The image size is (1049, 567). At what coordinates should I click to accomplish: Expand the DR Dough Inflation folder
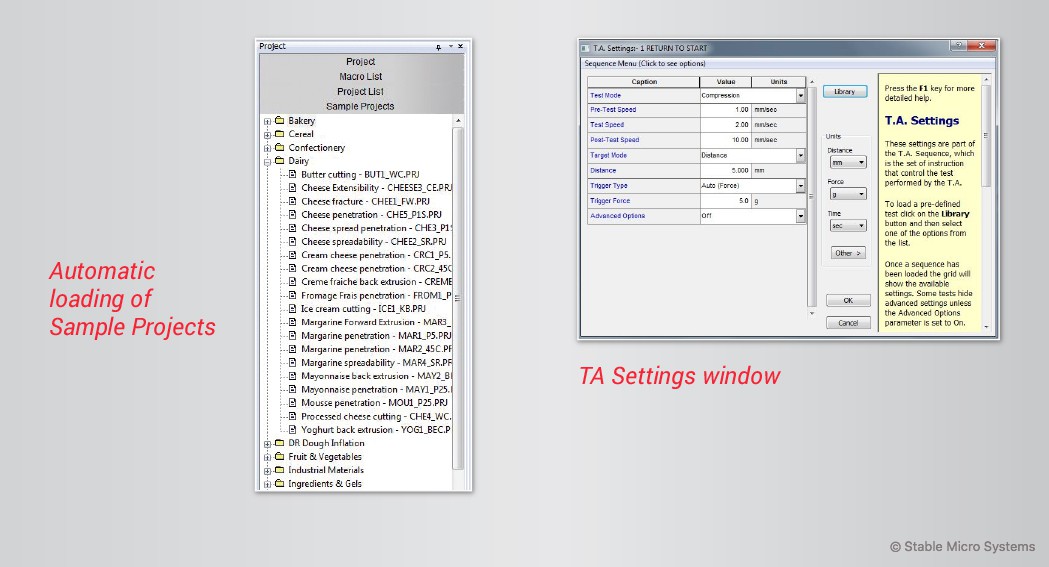pos(268,444)
